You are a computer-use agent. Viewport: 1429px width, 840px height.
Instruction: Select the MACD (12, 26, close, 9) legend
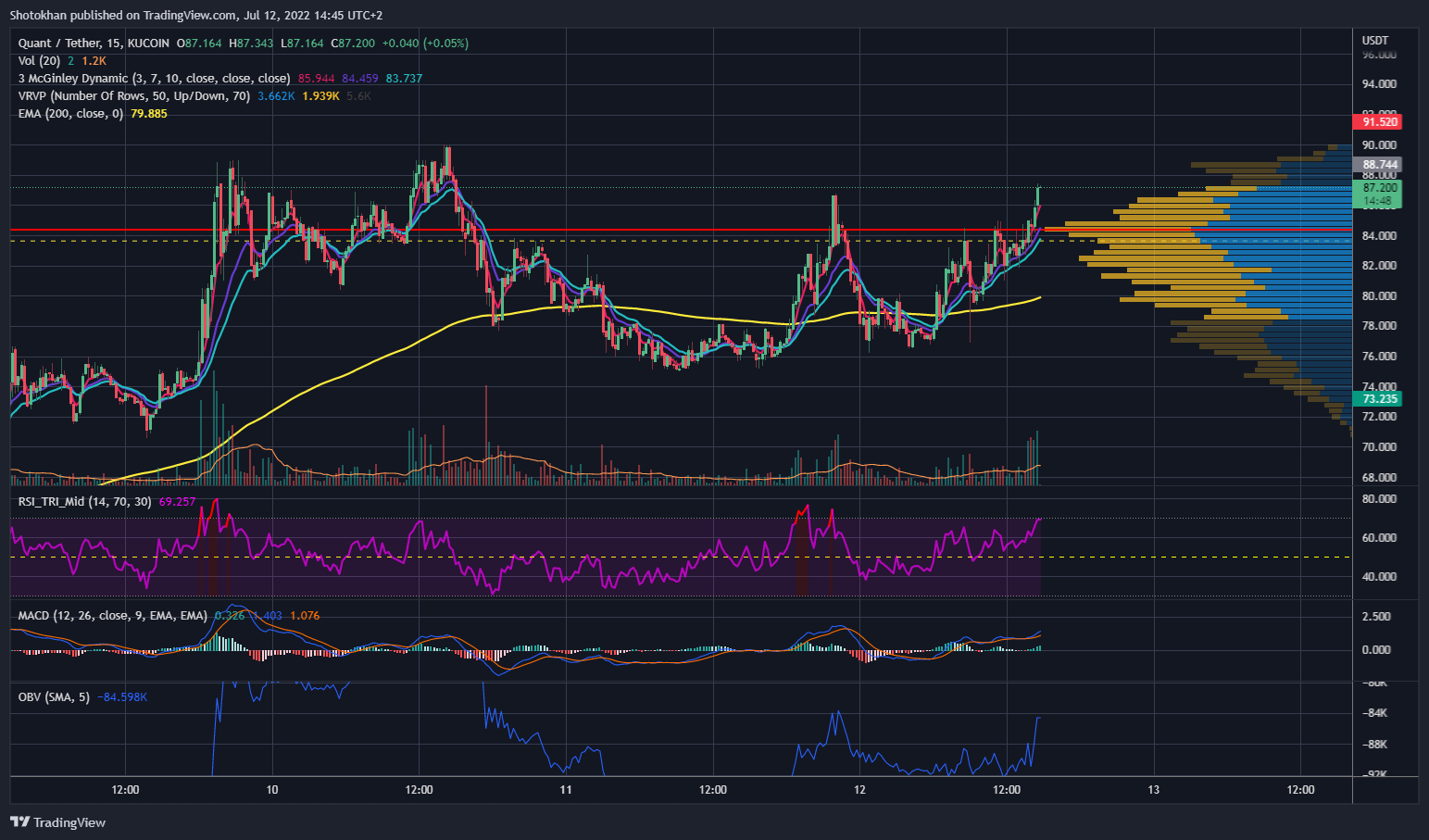click(x=112, y=616)
